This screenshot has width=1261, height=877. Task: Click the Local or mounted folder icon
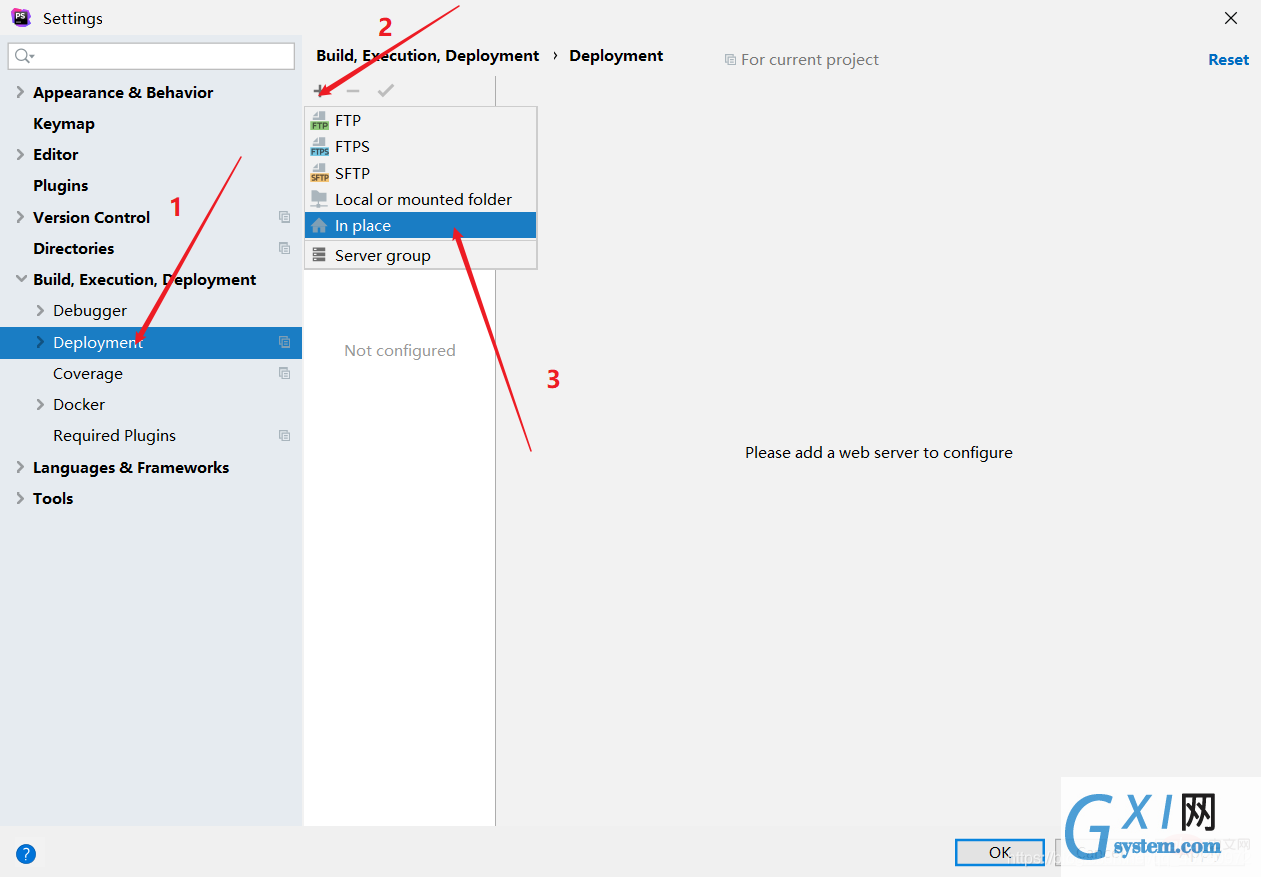[319, 199]
